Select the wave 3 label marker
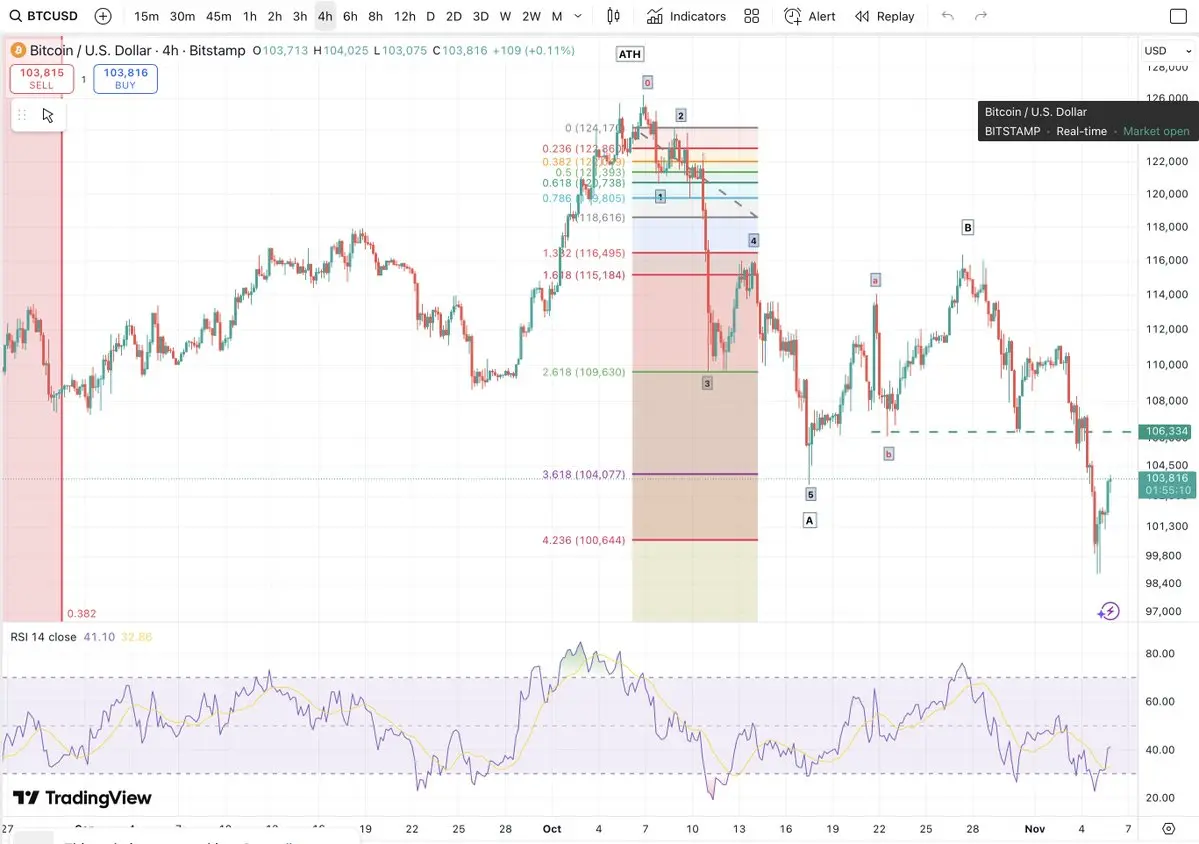Image resolution: width=1199 pixels, height=844 pixels. pyautogui.click(x=707, y=383)
